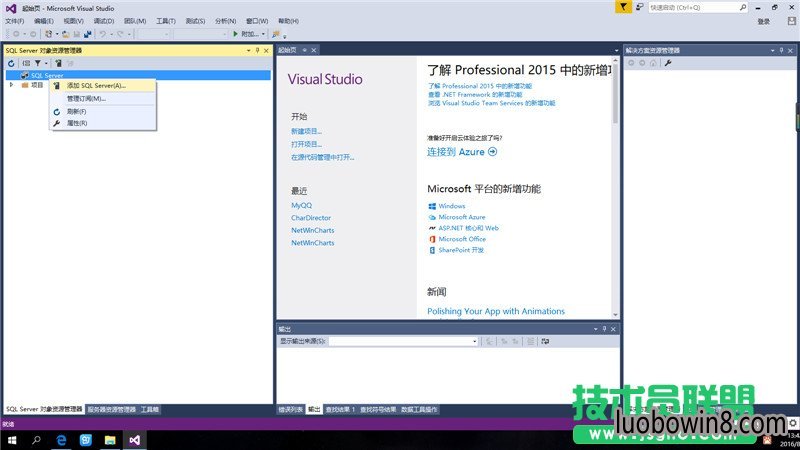The image size is (800, 450).
Task: Click Start Page vertical scrollbar
Action: pos(615,188)
